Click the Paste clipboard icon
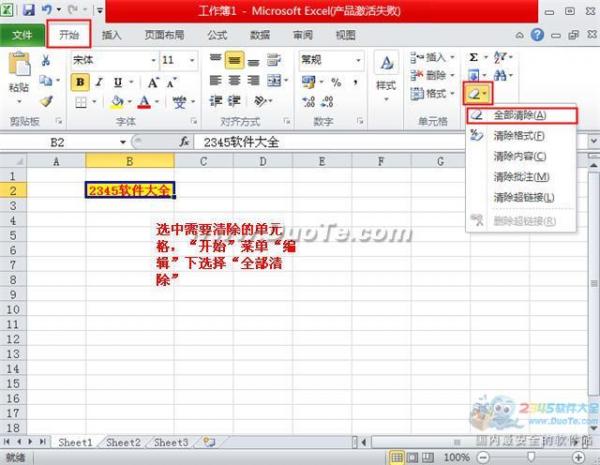This screenshot has height=465, width=600. [x=18, y=70]
